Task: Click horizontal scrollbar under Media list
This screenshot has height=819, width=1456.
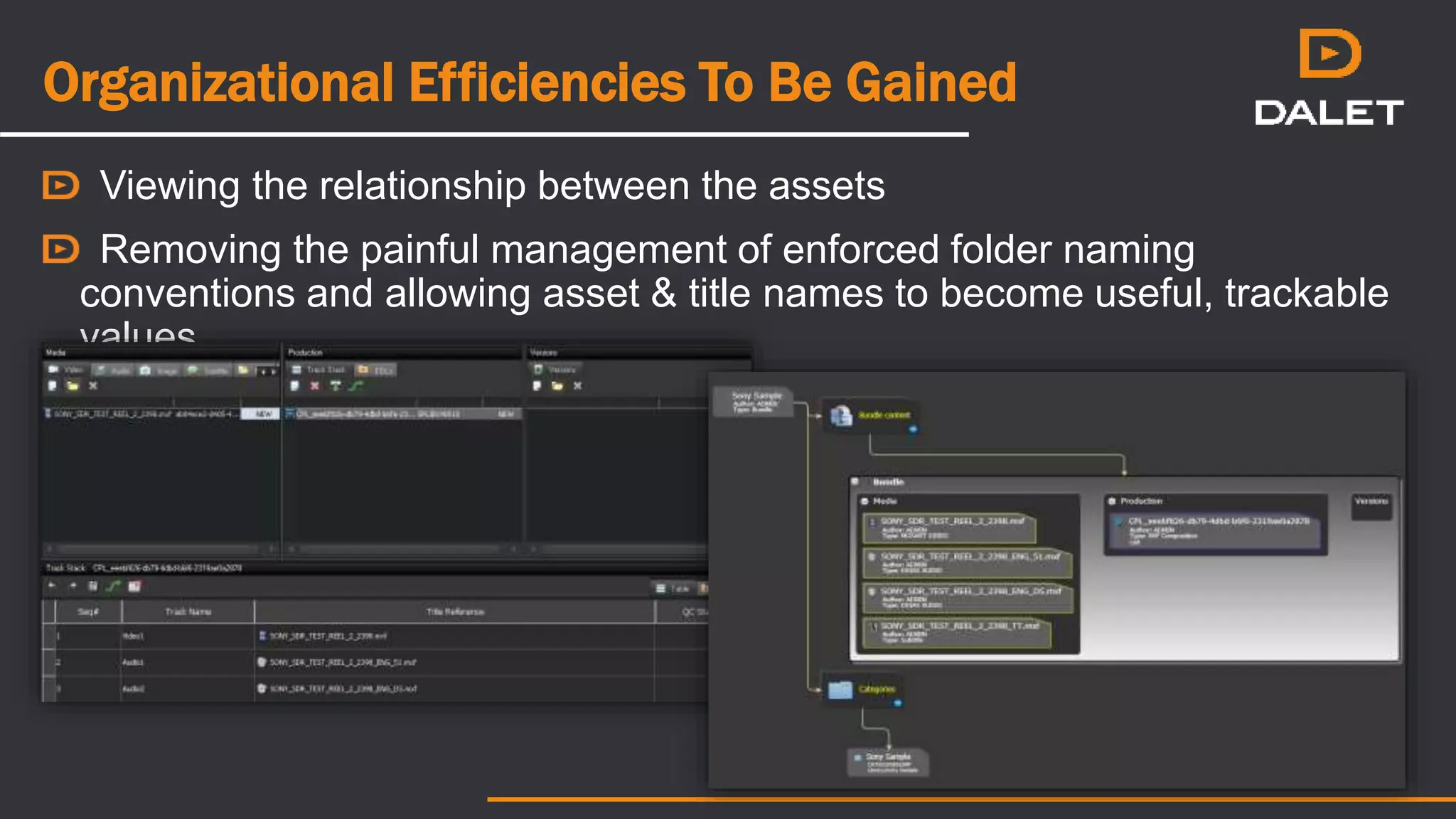Action: tap(161, 549)
